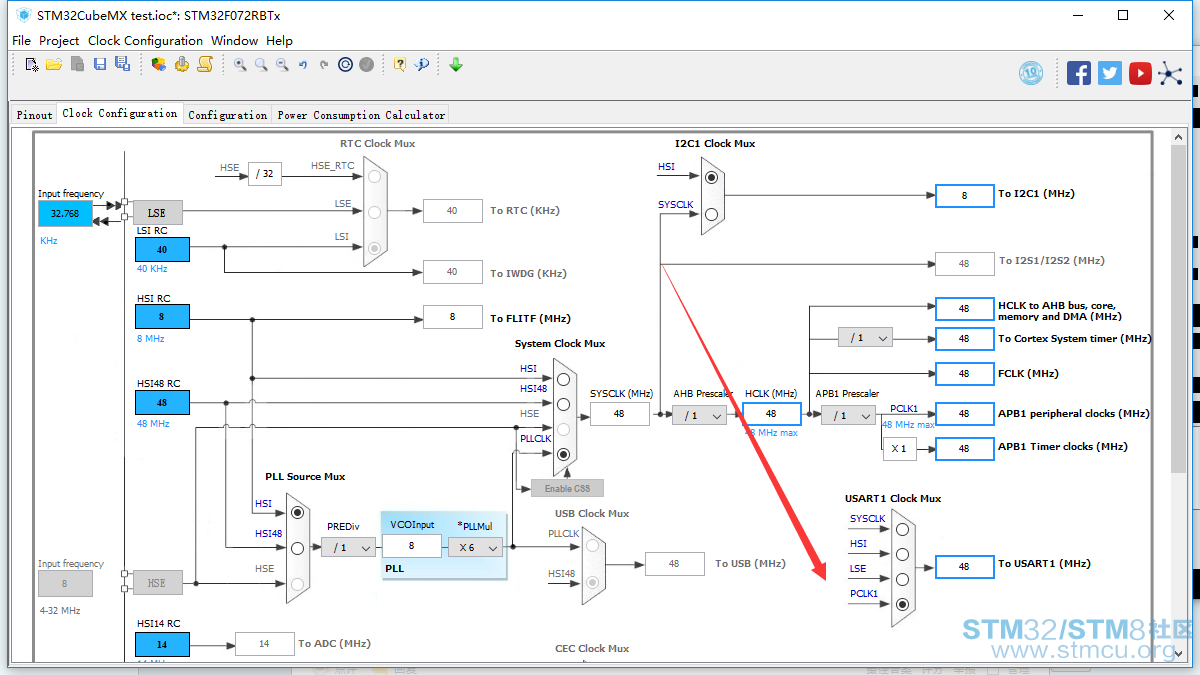
Task: Open the AHB Prescaler dropdown
Action: click(x=699, y=415)
